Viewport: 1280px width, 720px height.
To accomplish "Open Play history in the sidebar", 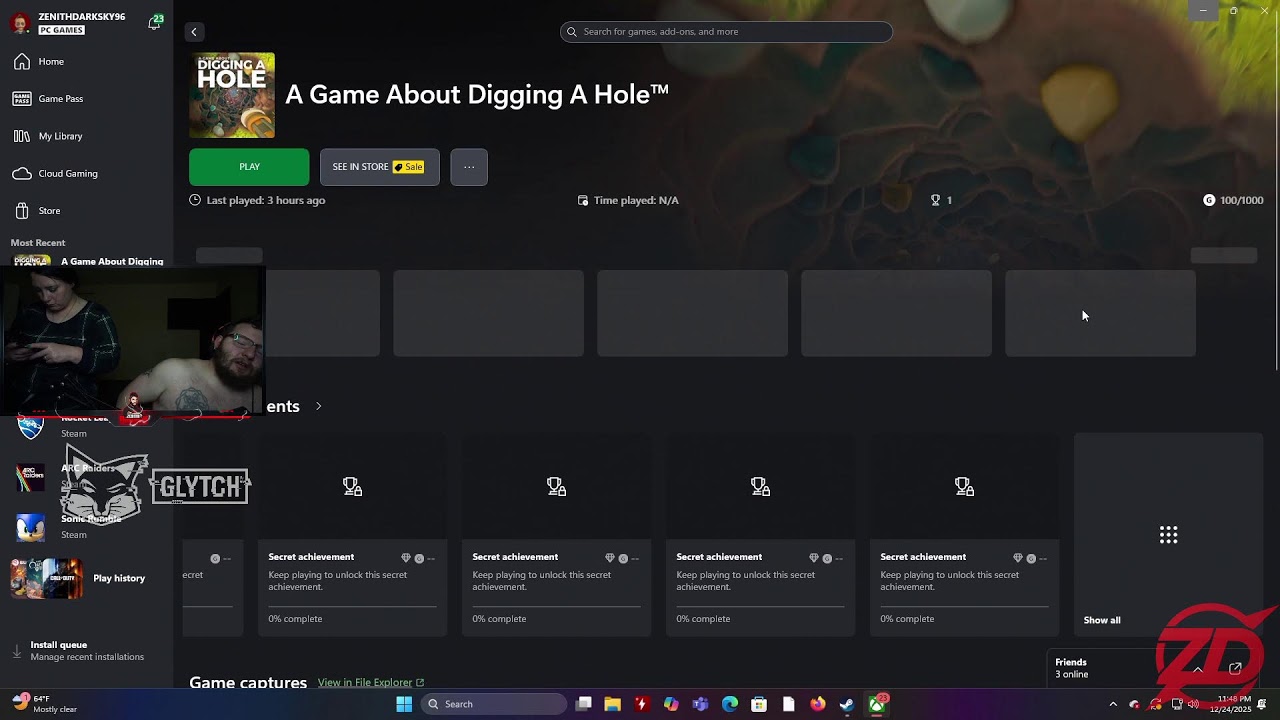I will point(86,578).
